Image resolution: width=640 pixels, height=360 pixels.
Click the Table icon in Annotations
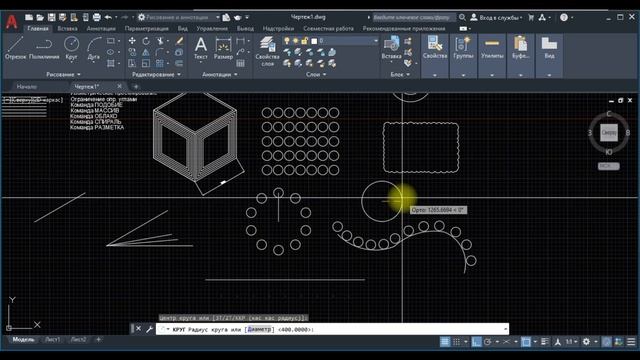[240, 63]
